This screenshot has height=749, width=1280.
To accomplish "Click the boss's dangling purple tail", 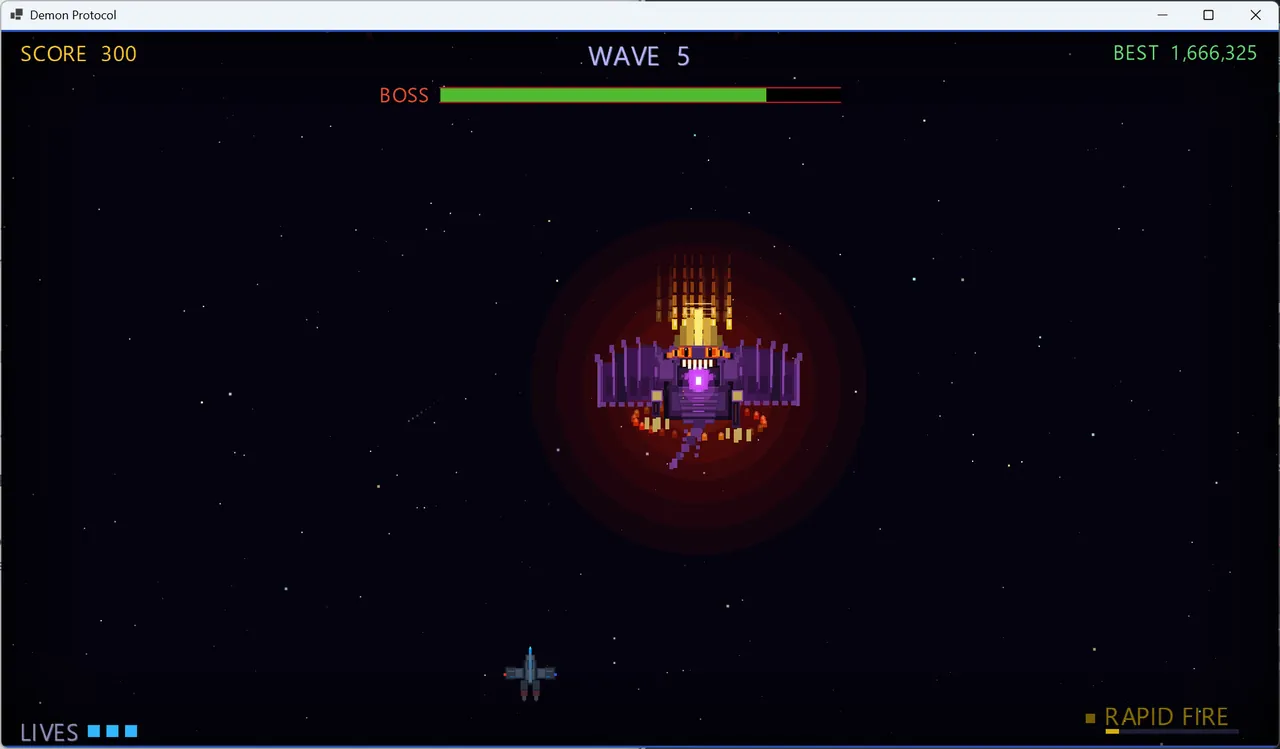I will click(x=687, y=447).
